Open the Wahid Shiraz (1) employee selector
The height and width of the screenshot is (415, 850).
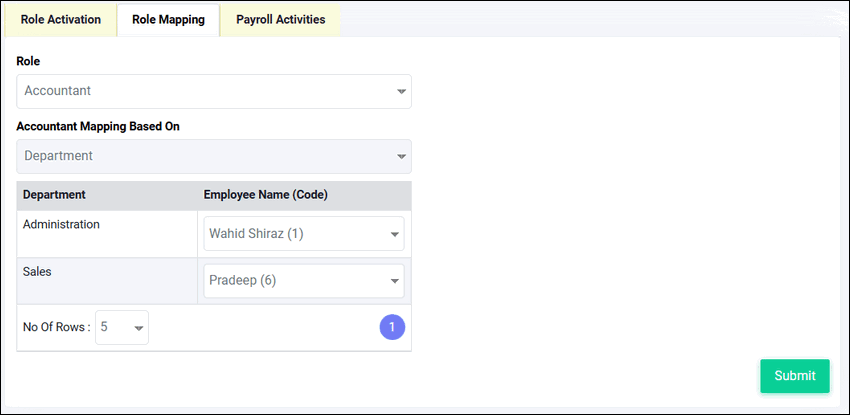(x=290, y=234)
